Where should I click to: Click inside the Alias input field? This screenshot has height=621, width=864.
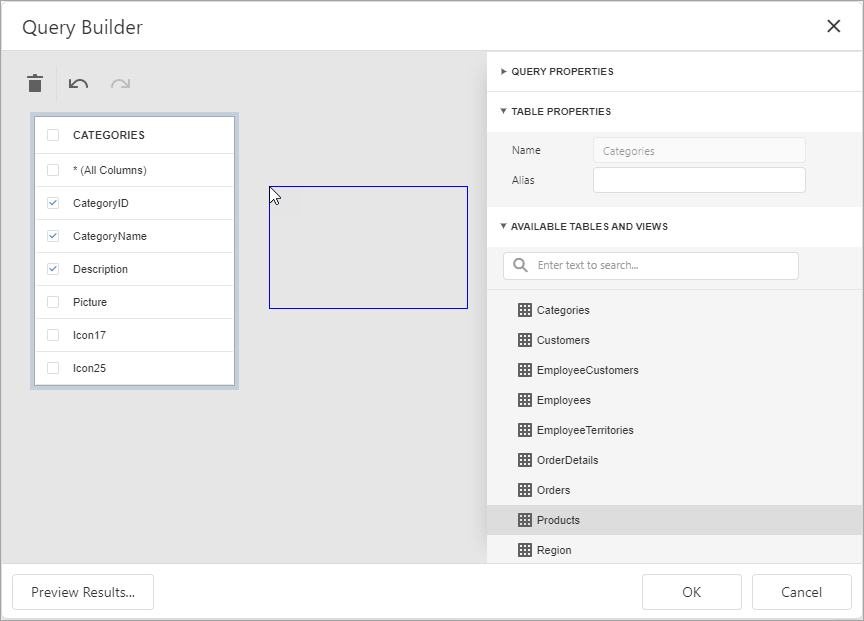coord(699,180)
